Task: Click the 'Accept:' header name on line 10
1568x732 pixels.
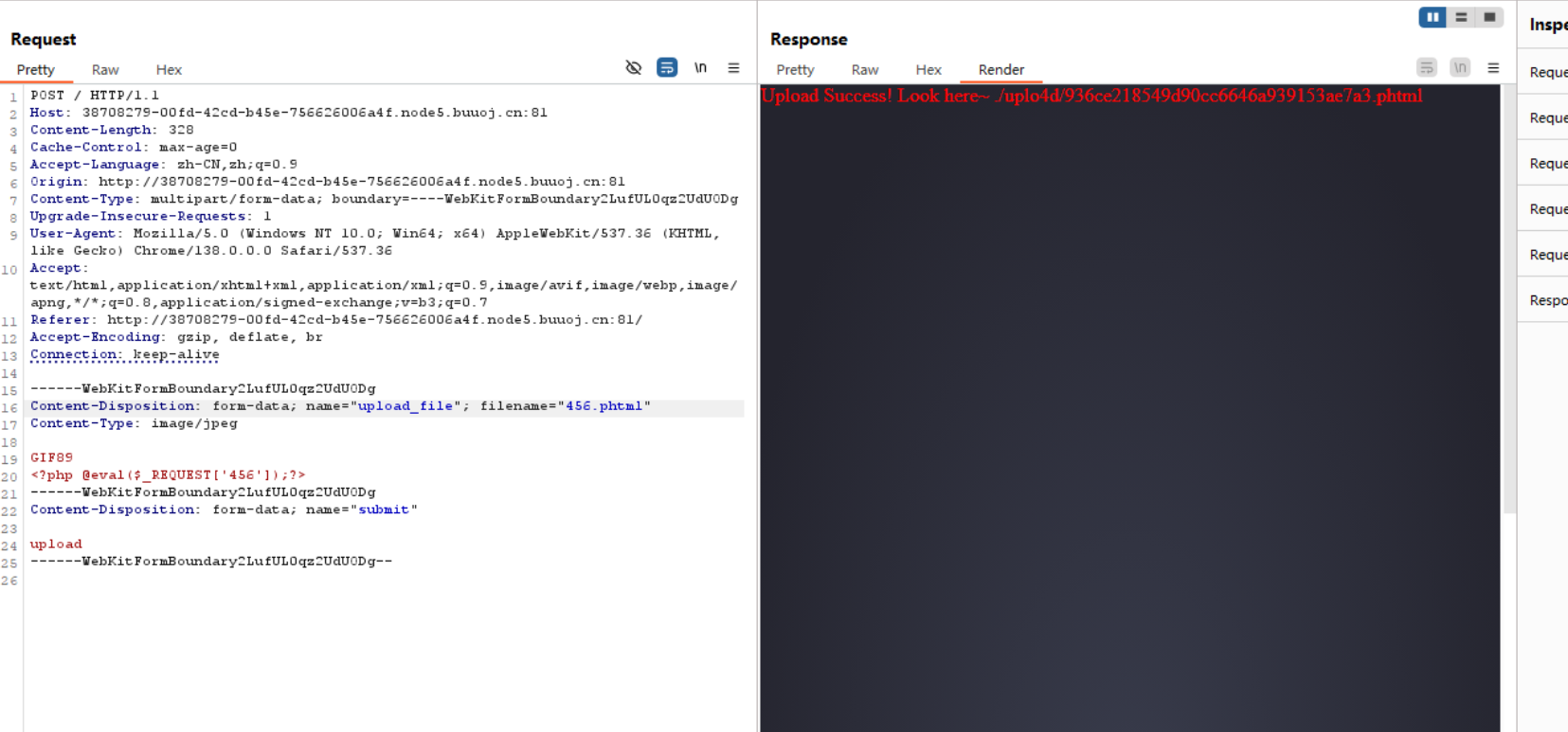Action: coord(59,268)
